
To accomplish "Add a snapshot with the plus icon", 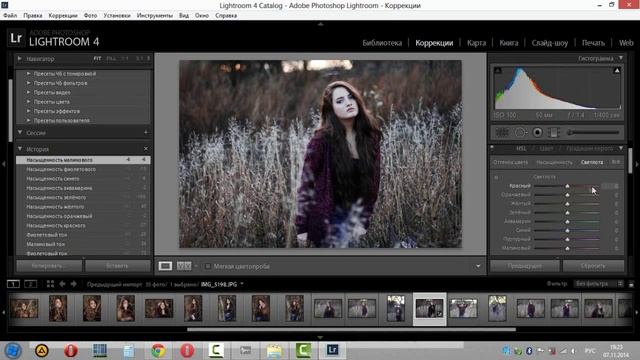I will tap(146, 132).
